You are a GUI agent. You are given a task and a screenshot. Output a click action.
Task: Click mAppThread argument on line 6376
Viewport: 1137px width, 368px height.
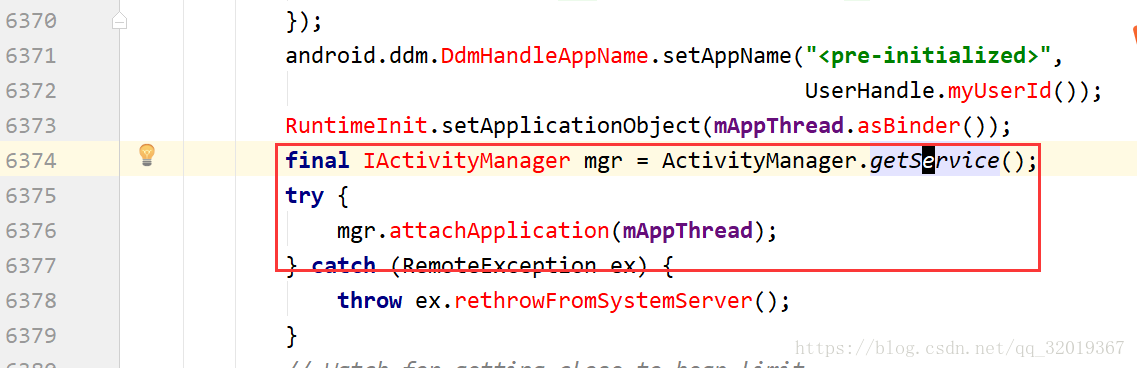(686, 231)
